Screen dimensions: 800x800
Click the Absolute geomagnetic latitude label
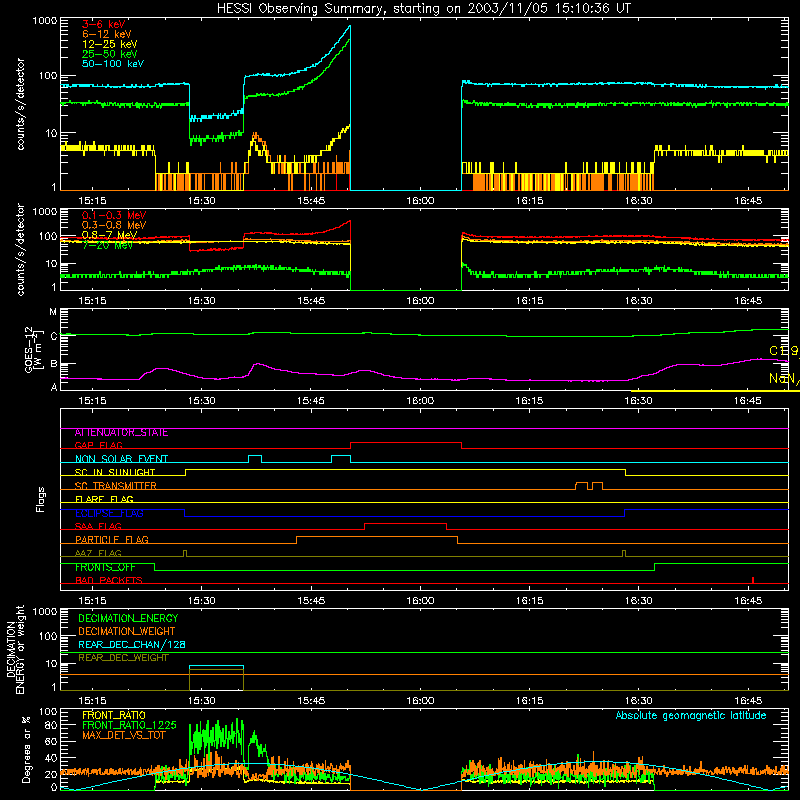tap(691, 716)
